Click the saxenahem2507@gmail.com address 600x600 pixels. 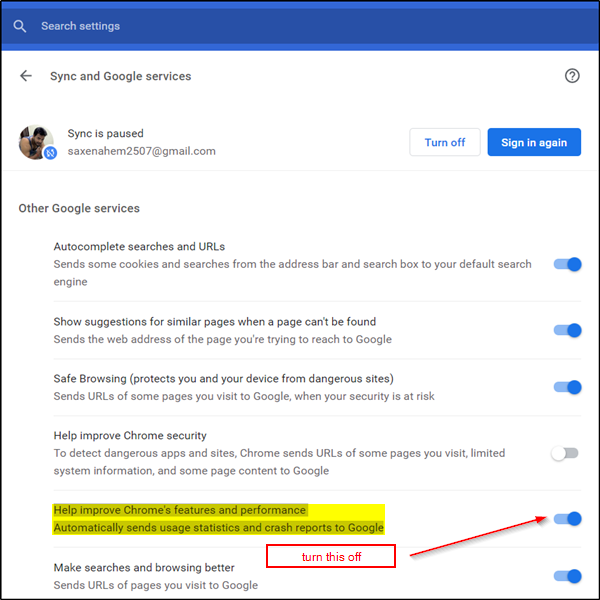coord(142,151)
